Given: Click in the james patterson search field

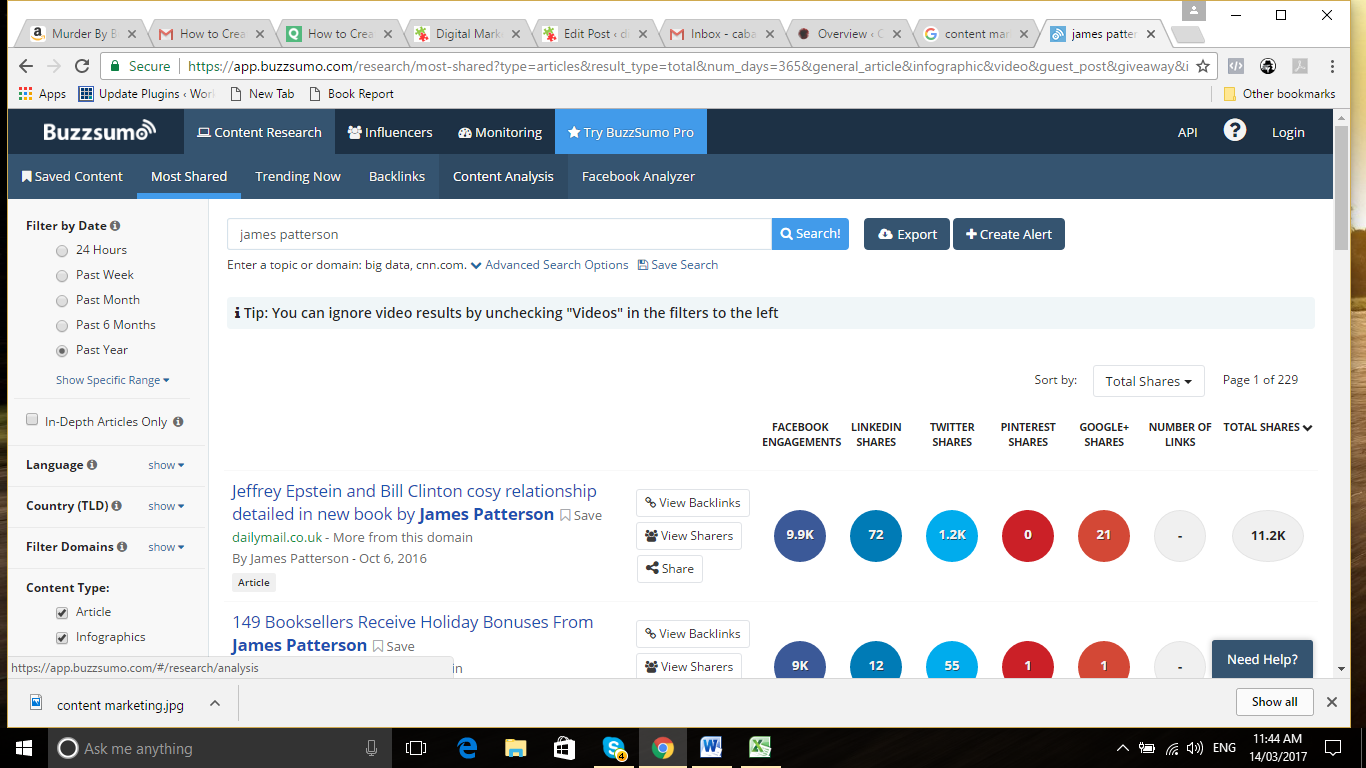Looking at the screenshot, I should 499,234.
